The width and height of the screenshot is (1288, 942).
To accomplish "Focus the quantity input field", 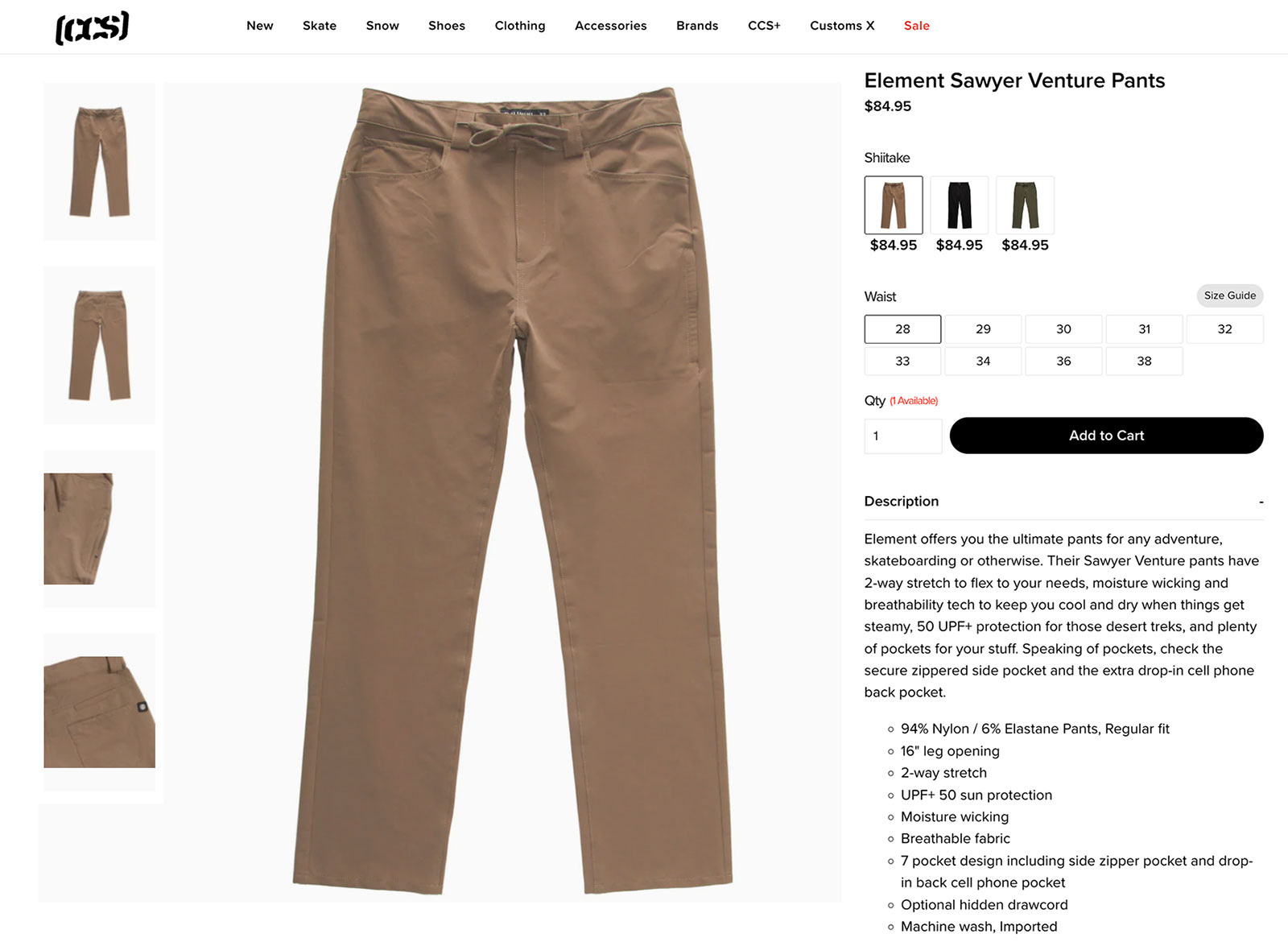I will pyautogui.click(x=902, y=436).
